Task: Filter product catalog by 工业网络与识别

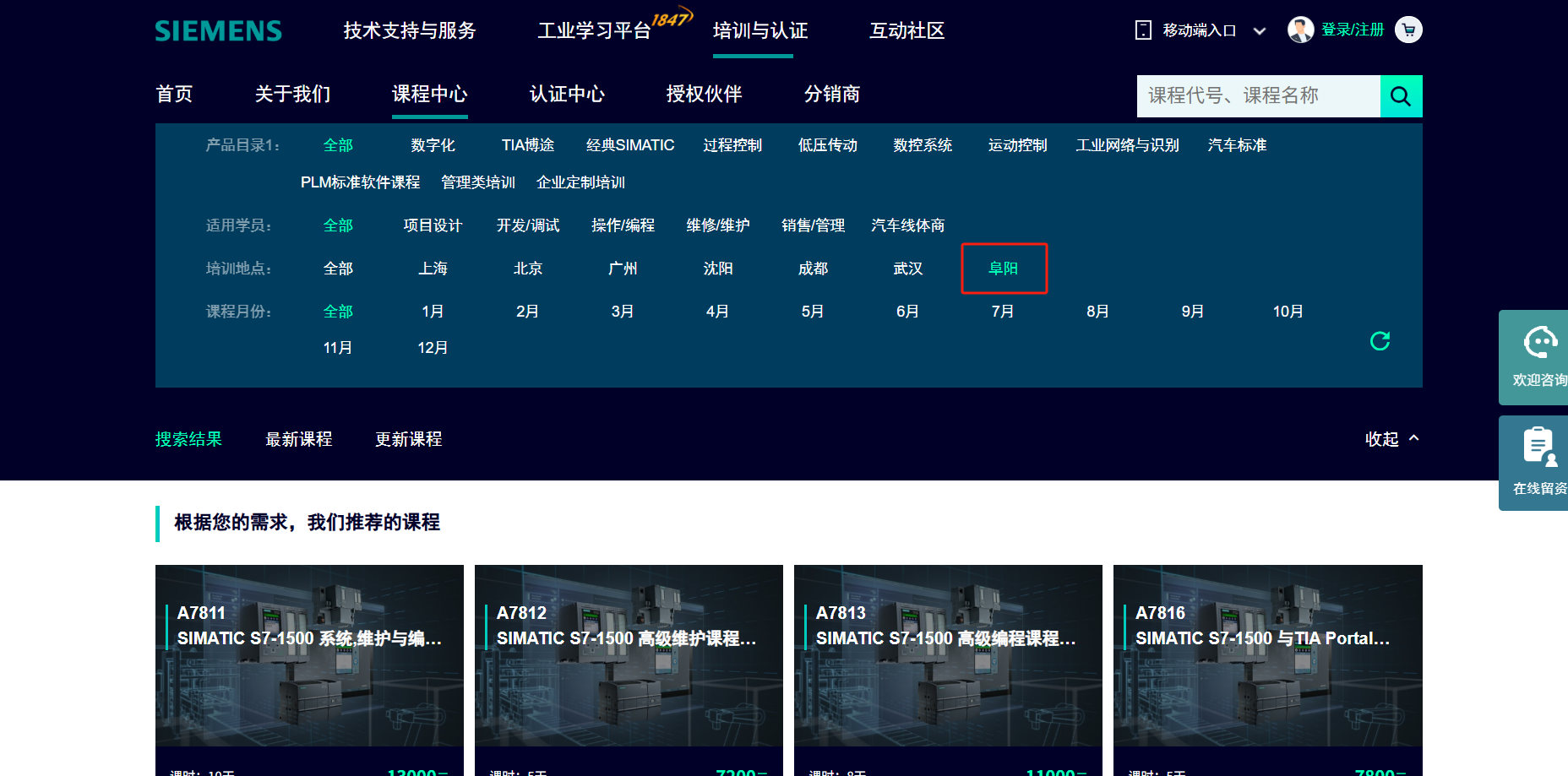Action: pyautogui.click(x=1128, y=145)
